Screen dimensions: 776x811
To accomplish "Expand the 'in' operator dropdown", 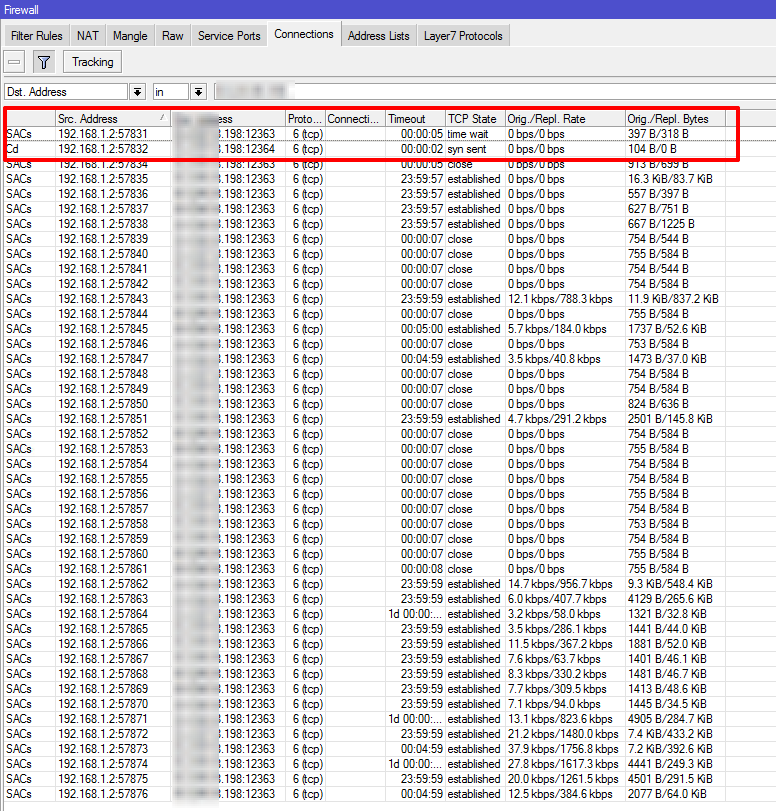I will [198, 92].
